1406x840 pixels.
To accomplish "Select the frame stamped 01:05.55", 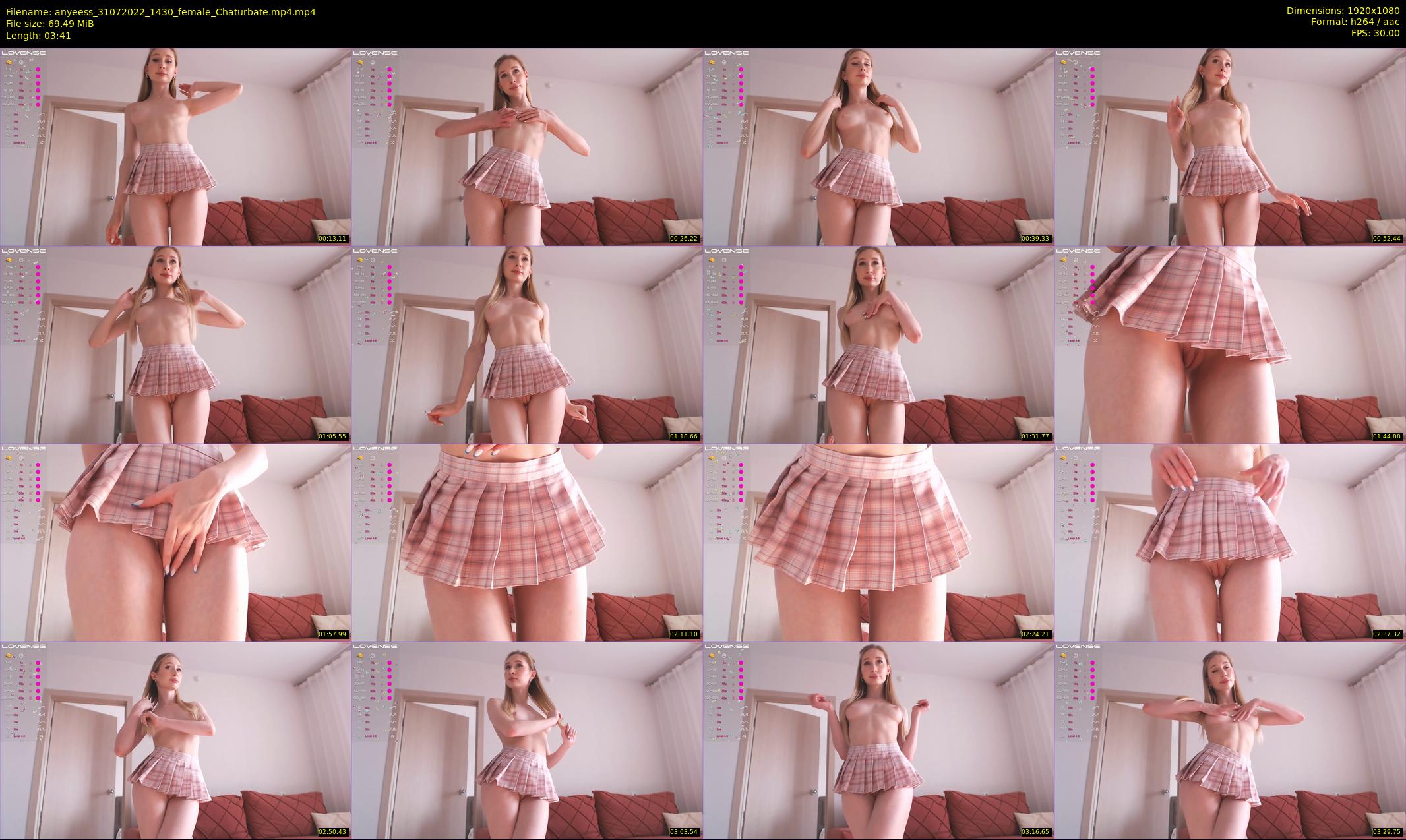I will [175, 344].
